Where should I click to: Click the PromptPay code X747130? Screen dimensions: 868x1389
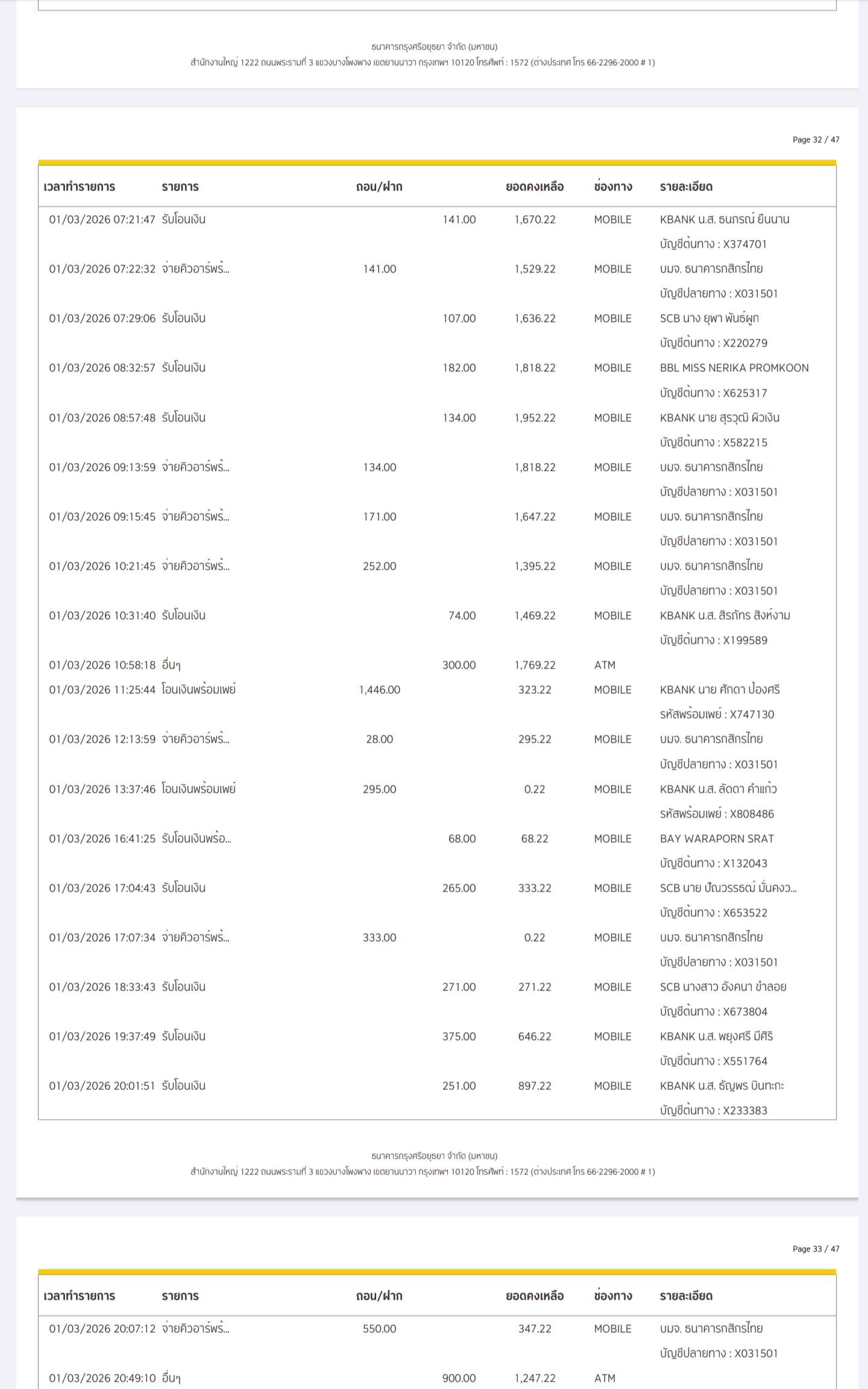pos(752,714)
